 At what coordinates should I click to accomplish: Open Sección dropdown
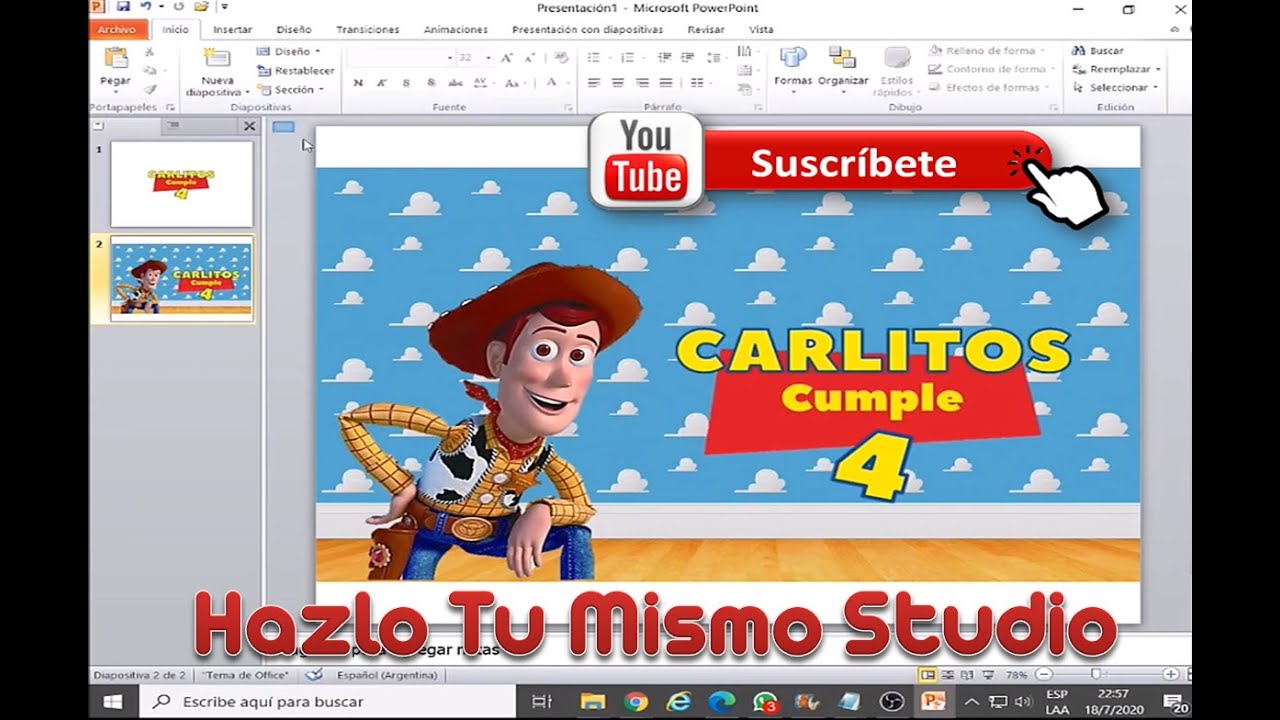pyautogui.click(x=289, y=89)
